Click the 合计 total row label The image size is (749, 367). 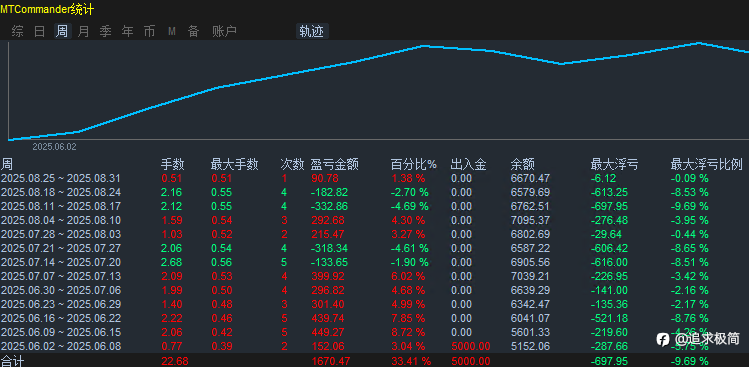point(12,361)
